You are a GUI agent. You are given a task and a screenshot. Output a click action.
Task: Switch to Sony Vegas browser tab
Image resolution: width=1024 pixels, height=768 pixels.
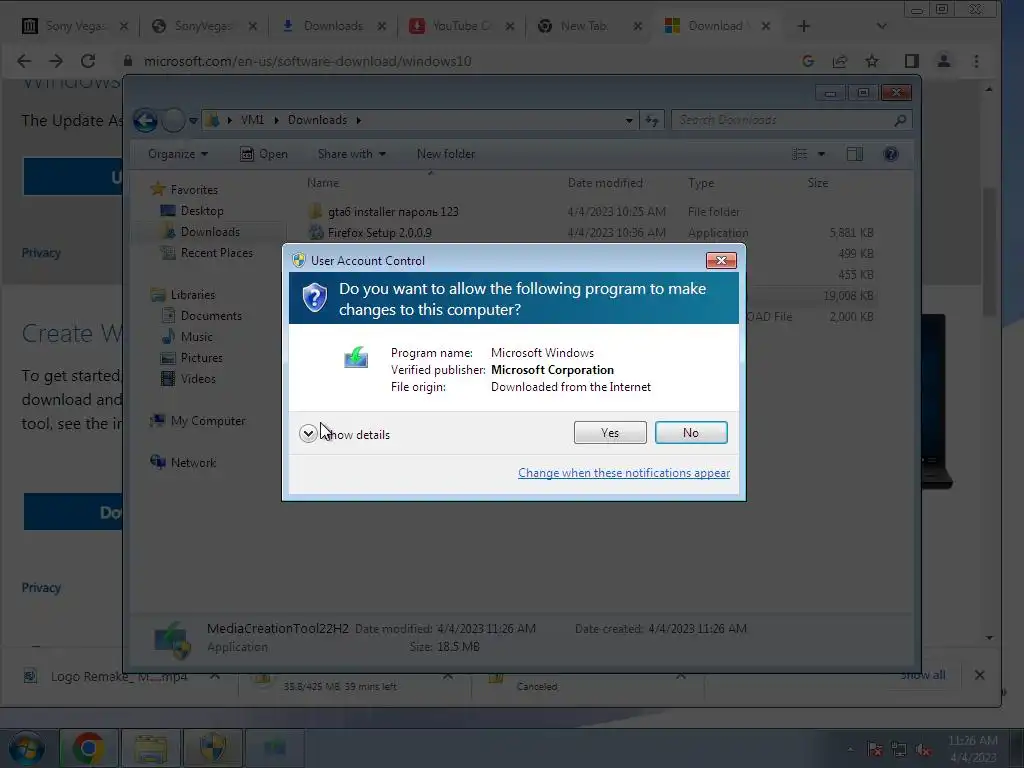tap(74, 26)
